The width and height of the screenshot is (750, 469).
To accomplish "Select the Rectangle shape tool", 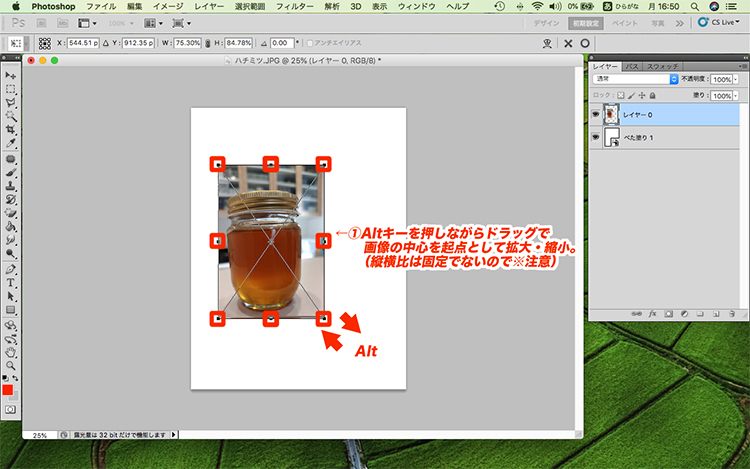I will pos(11,310).
